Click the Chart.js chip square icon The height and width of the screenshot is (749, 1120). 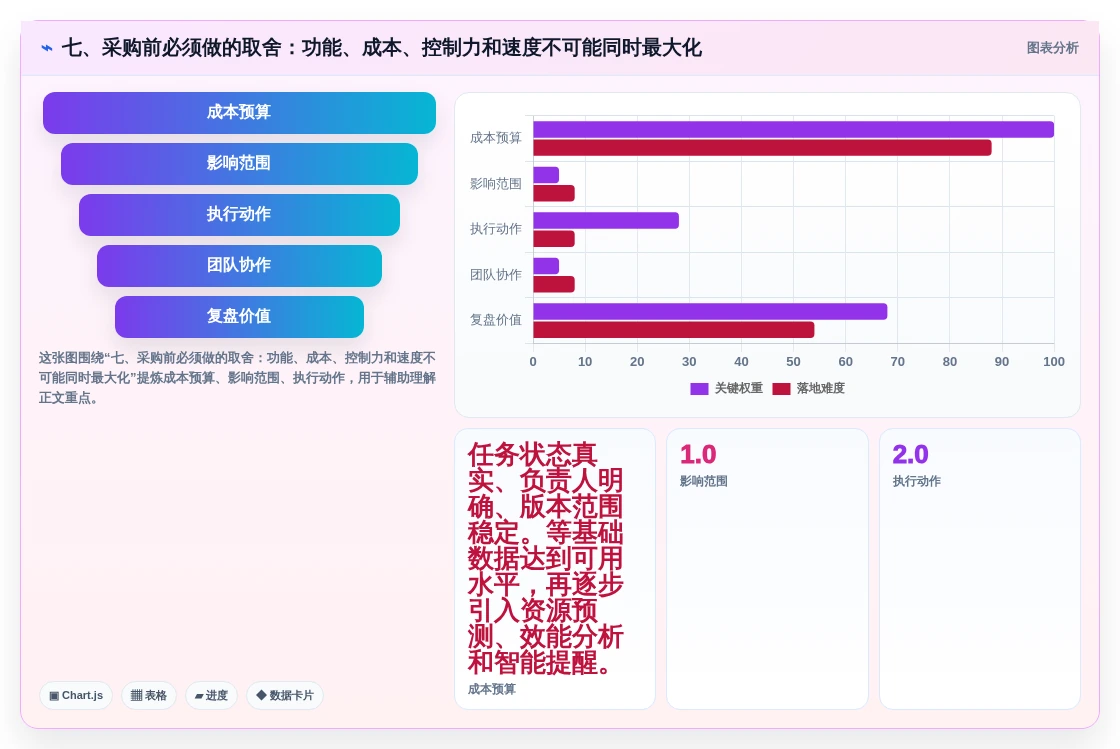tap(54, 695)
